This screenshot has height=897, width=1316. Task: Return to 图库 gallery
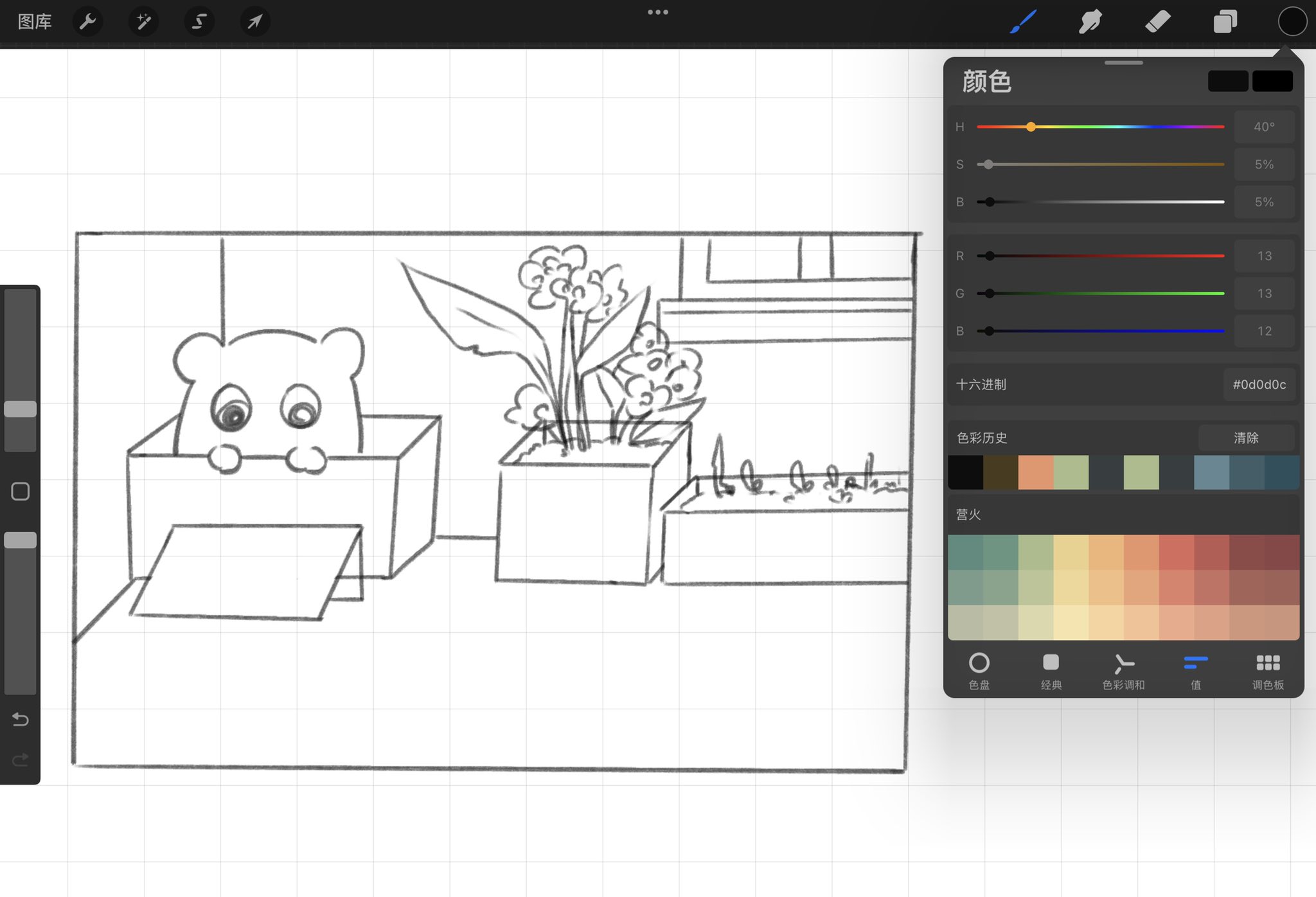pos(35,22)
